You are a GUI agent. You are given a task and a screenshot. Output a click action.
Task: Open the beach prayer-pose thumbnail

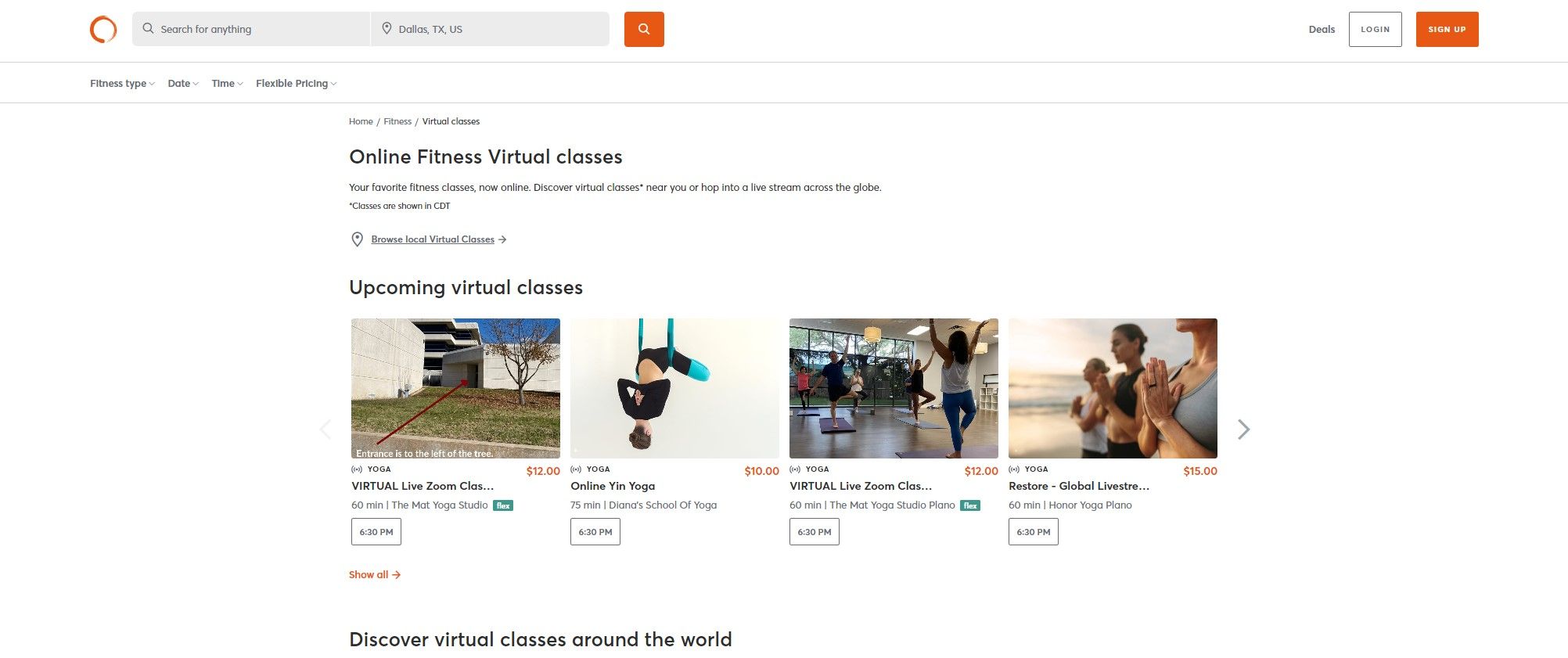[x=1113, y=388]
